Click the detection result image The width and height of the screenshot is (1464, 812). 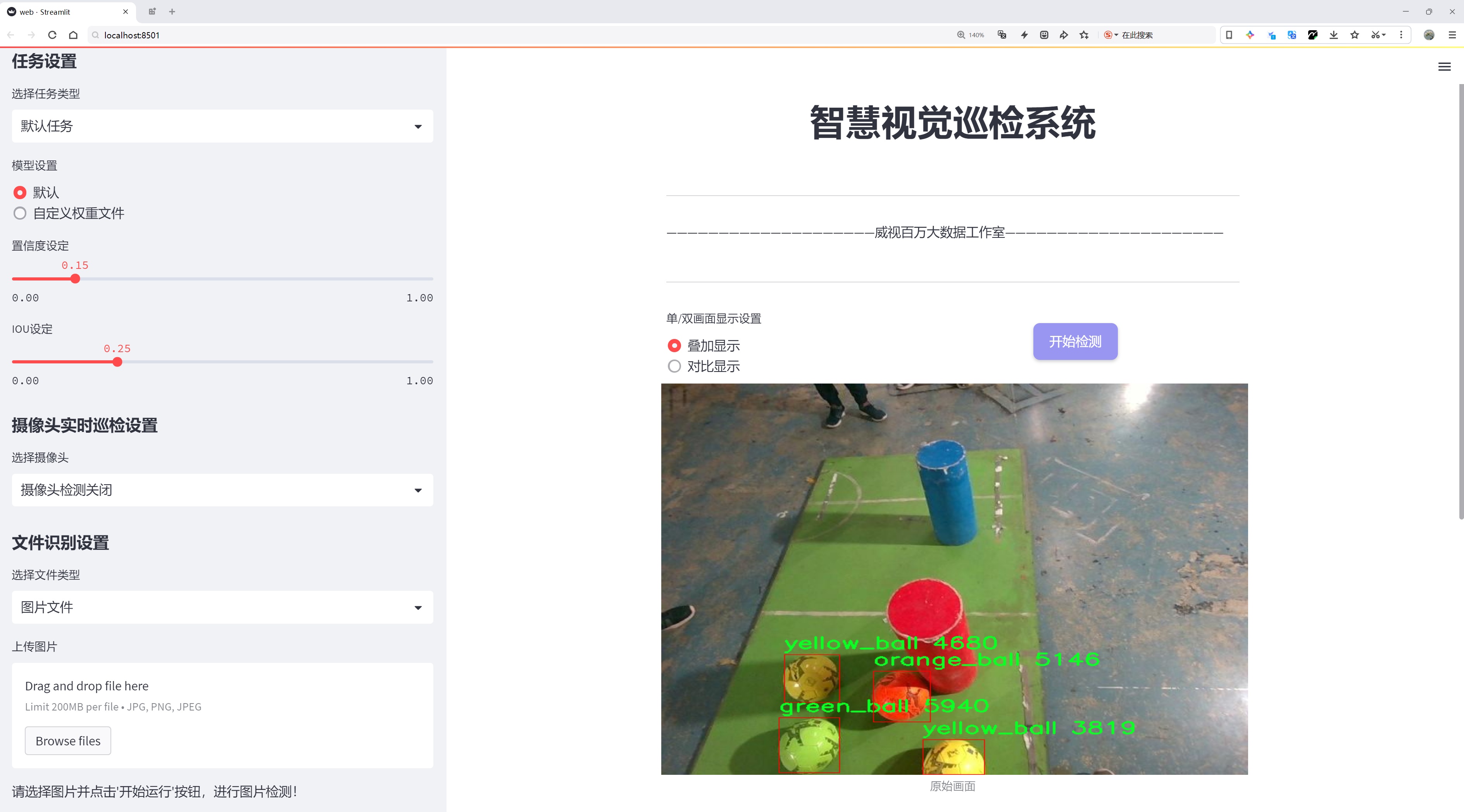[954, 579]
